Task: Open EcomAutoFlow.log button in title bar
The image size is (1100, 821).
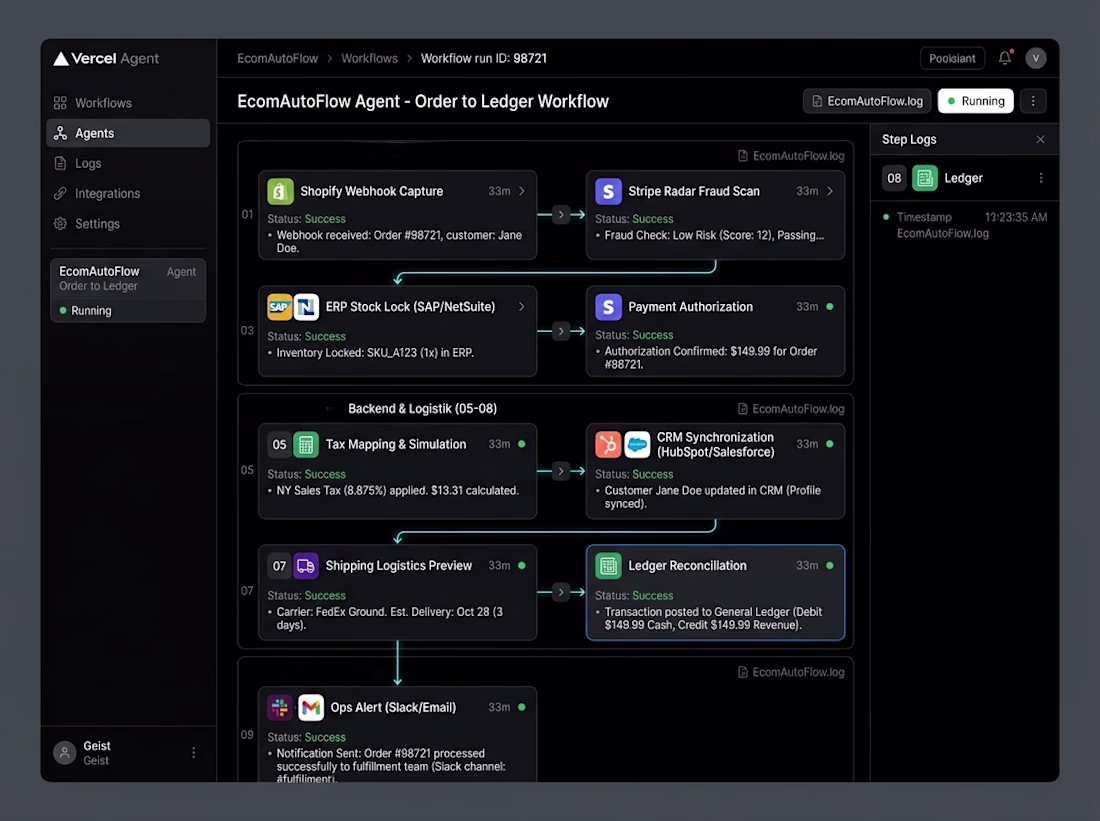Action: pyautogui.click(x=867, y=101)
